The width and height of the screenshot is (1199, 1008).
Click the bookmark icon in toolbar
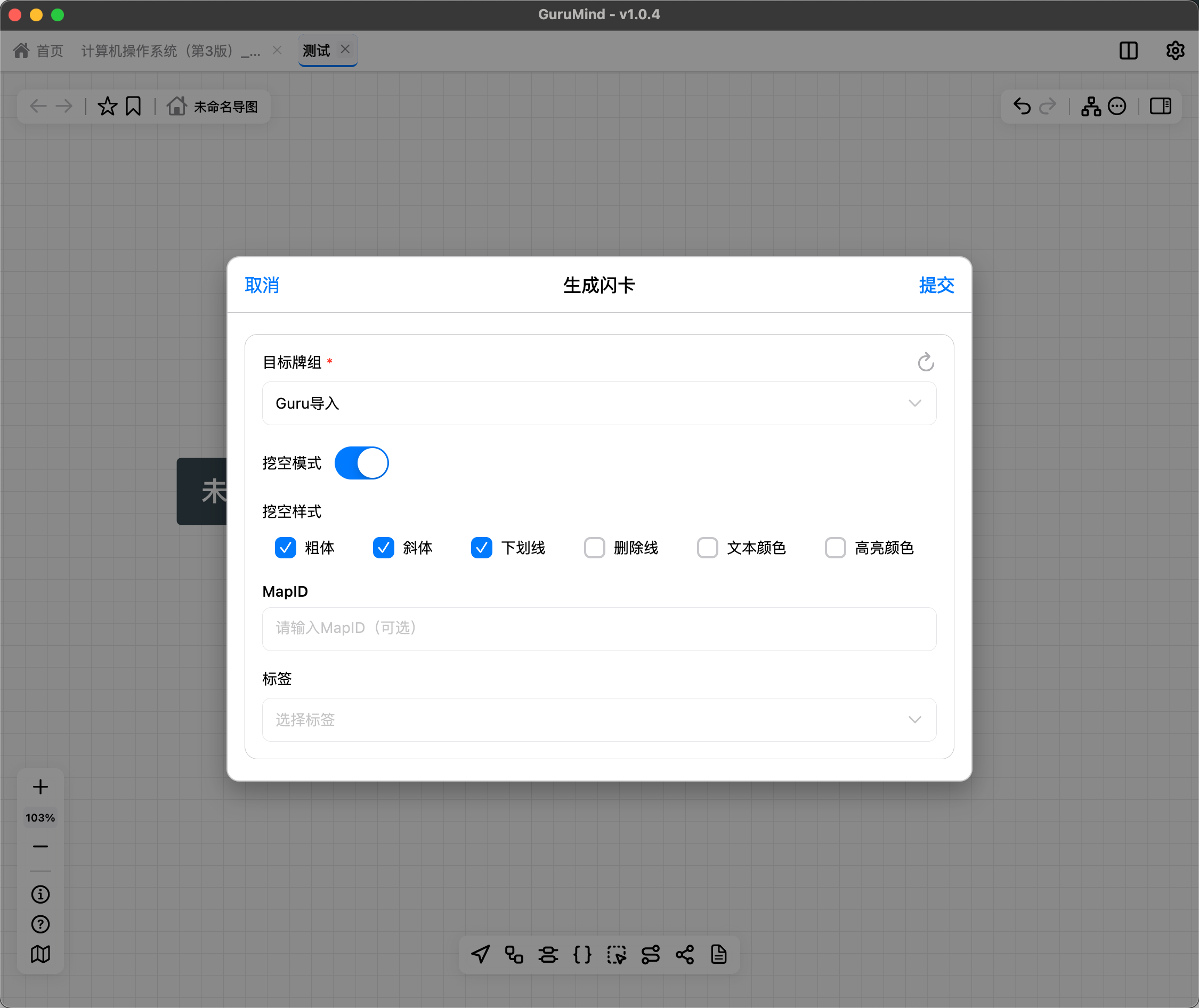click(133, 106)
